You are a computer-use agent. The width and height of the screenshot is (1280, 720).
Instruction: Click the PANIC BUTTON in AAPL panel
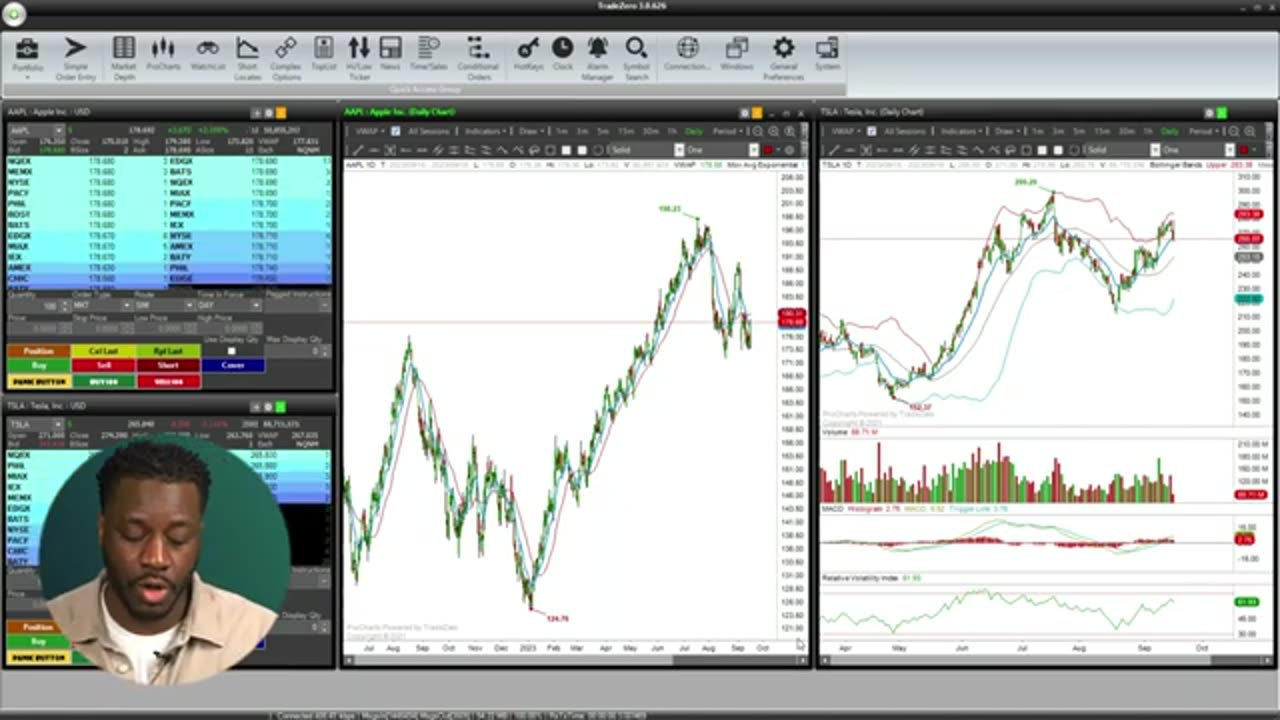pyautogui.click(x=39, y=381)
